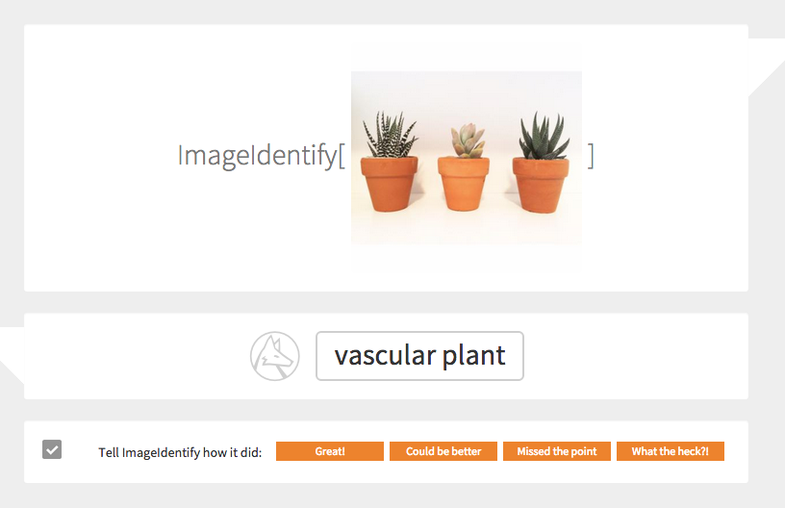Select the pink succulent in the photo
The height and width of the screenshot is (508, 785).
pos(464,140)
